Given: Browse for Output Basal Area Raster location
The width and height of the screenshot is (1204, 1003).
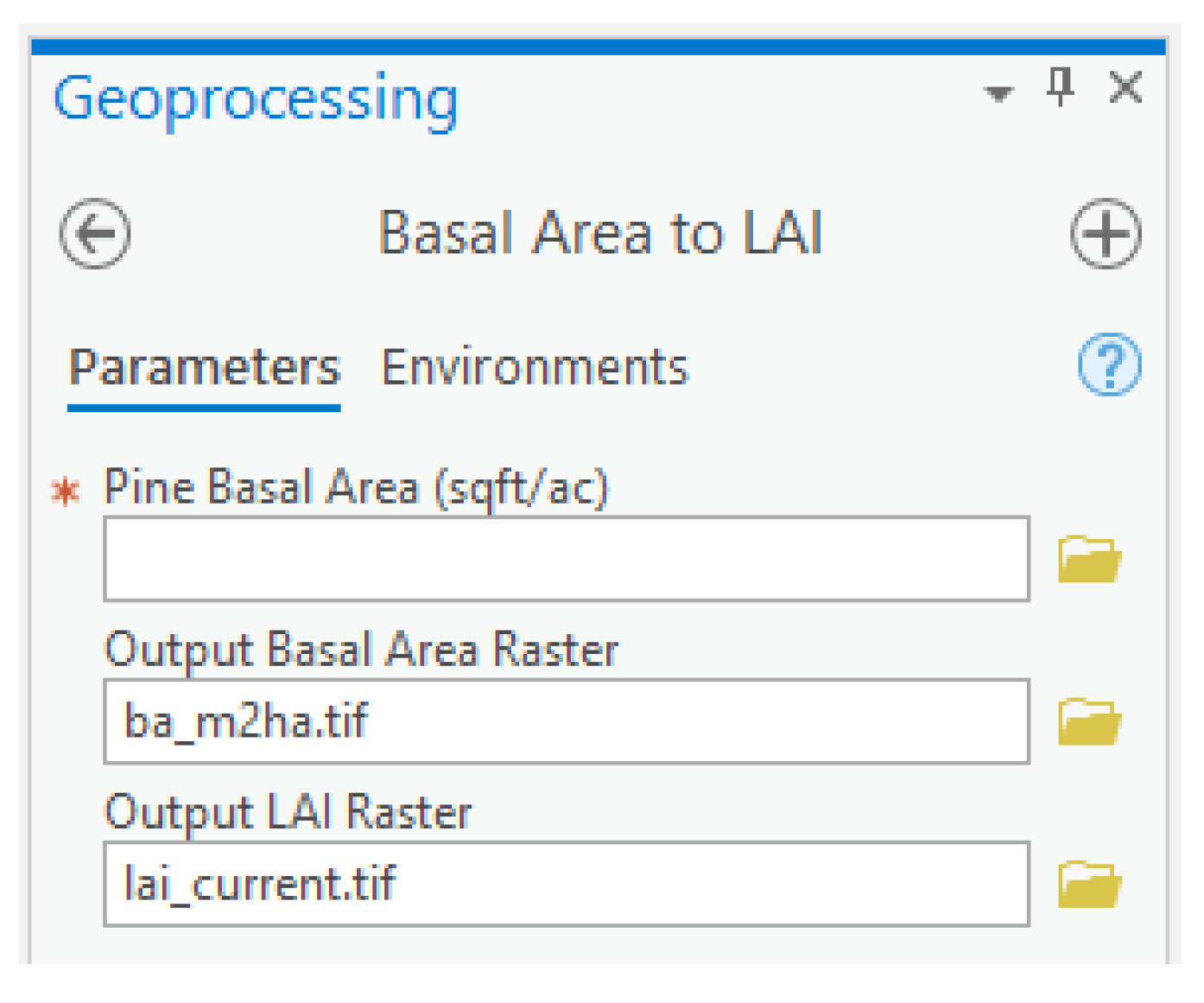Looking at the screenshot, I should [x=1089, y=722].
